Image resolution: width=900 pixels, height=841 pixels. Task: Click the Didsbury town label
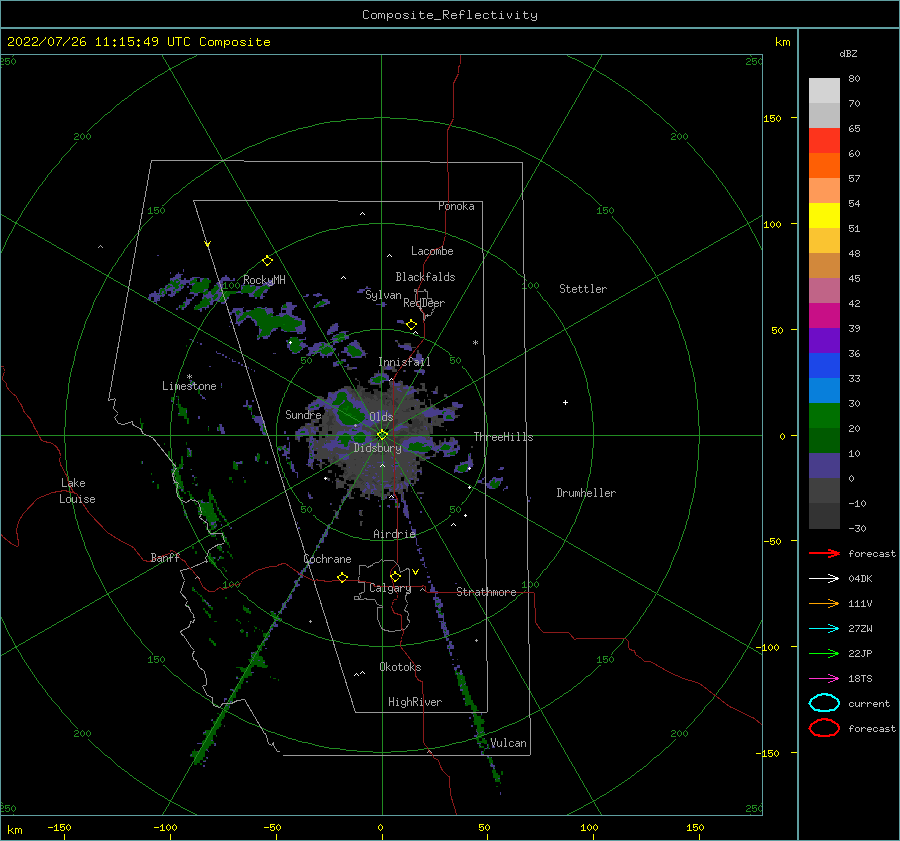377,448
